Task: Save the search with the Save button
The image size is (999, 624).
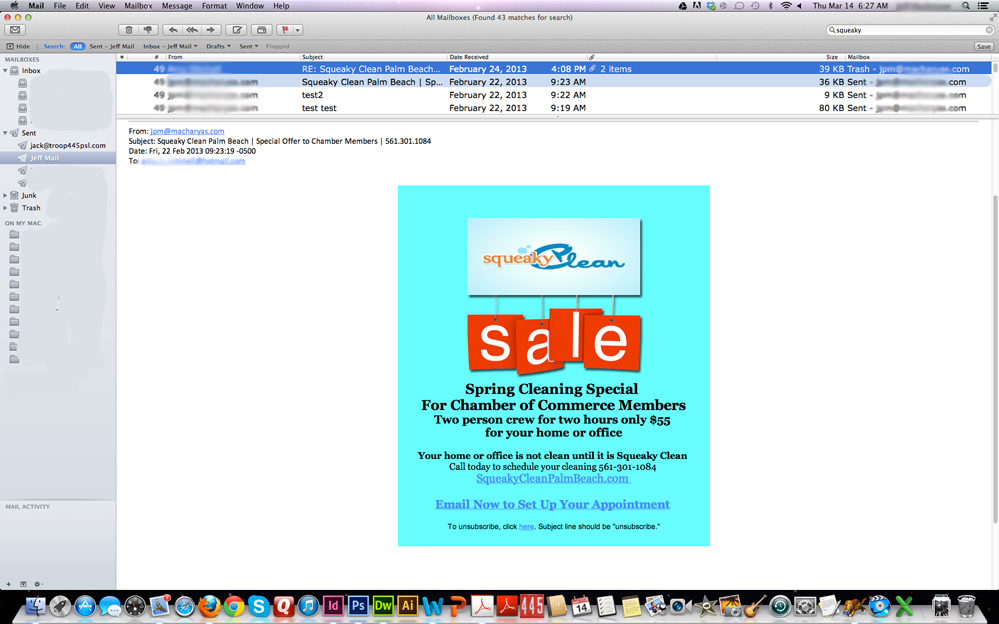Action: [984, 47]
